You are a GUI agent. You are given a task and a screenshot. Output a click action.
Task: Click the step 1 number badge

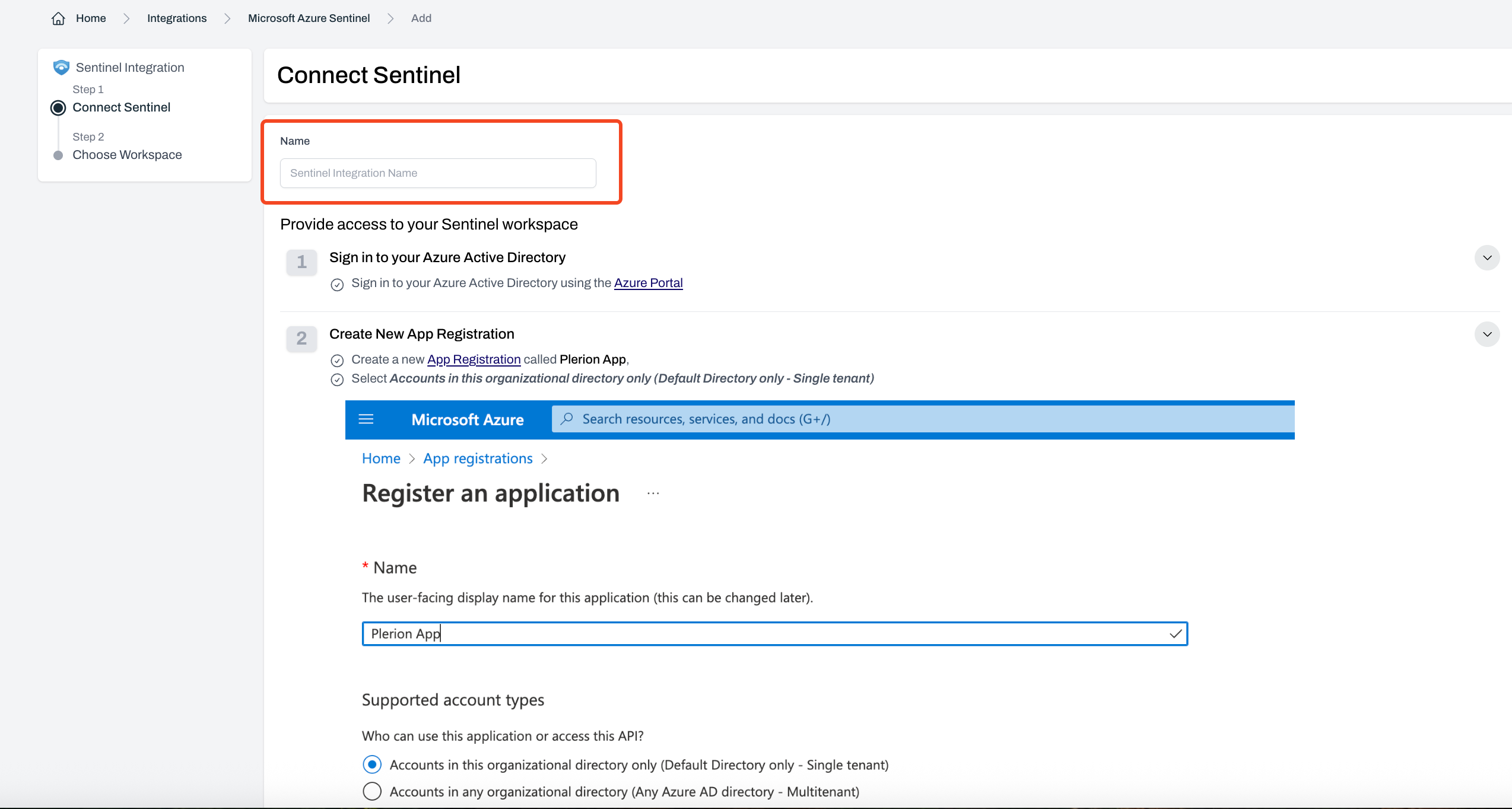(x=301, y=262)
